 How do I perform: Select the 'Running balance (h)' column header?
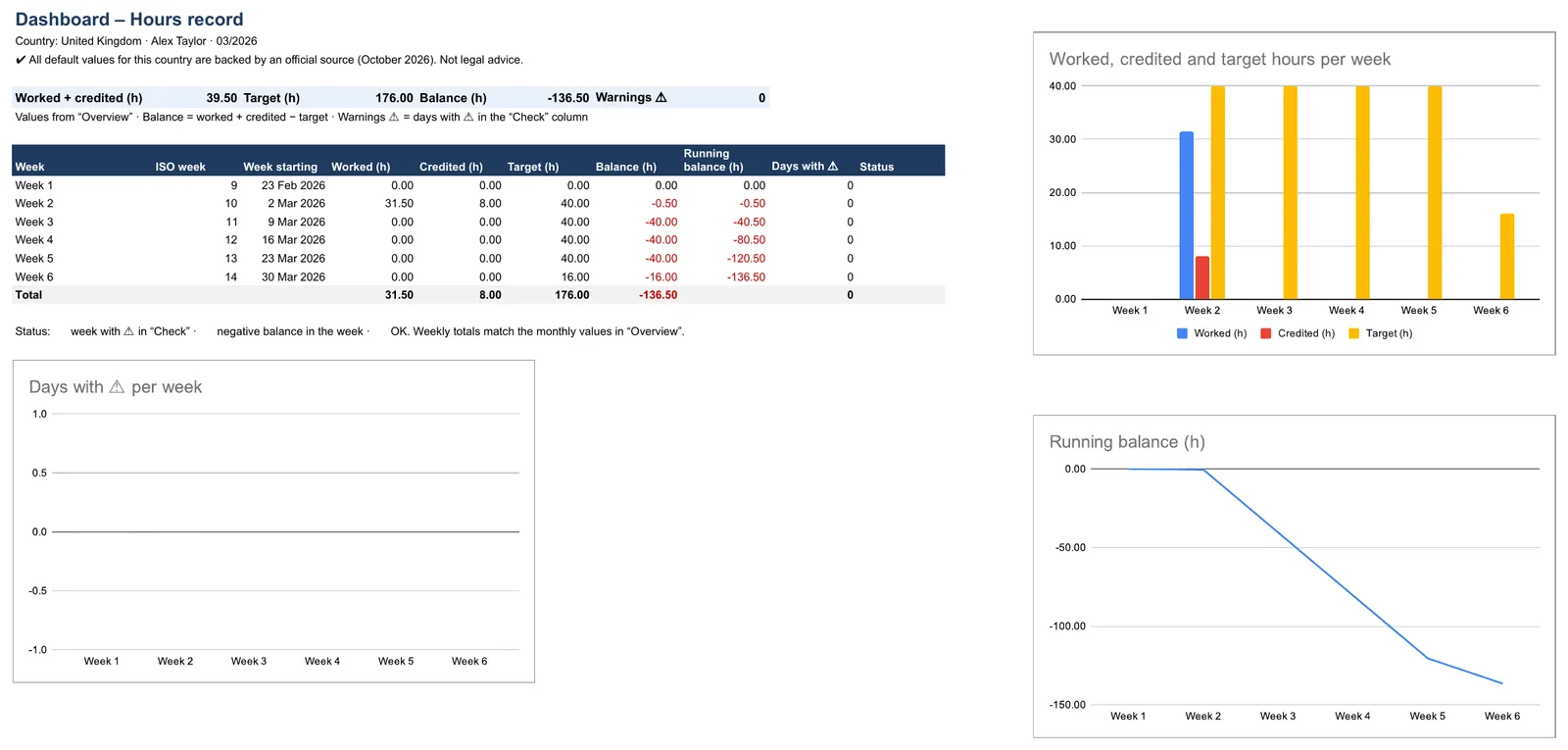point(713,160)
